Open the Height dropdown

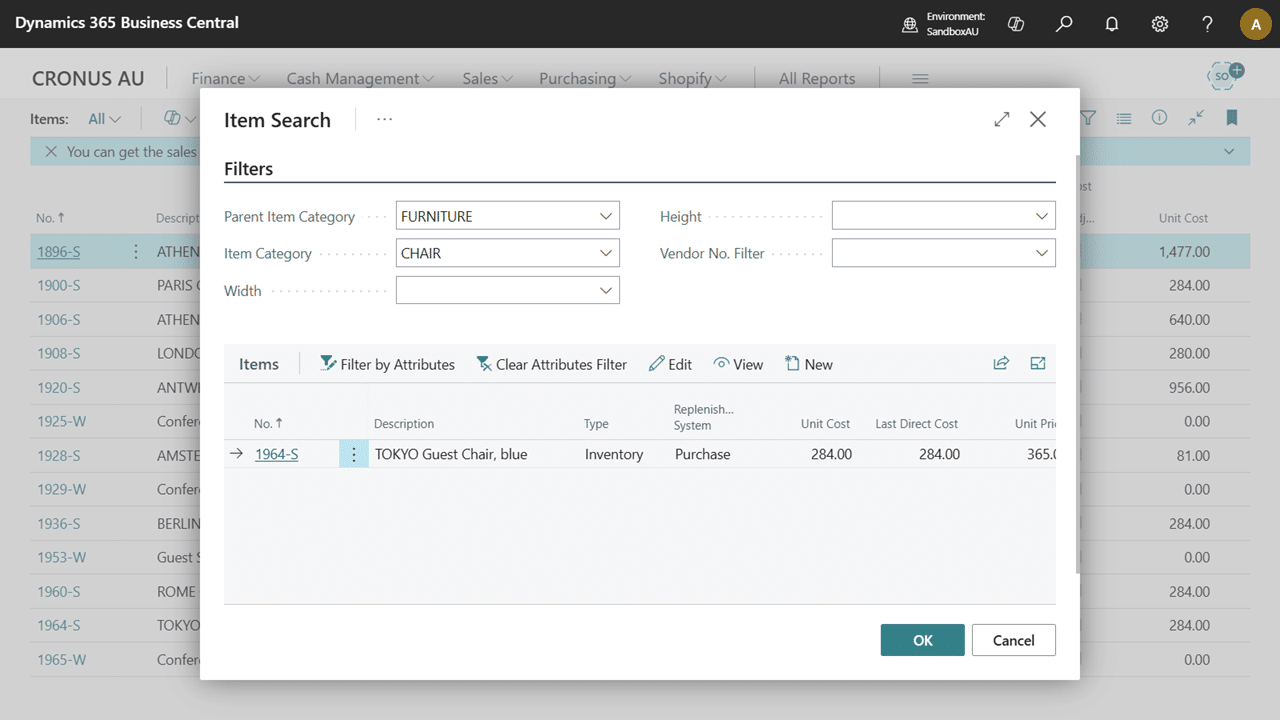(1042, 216)
